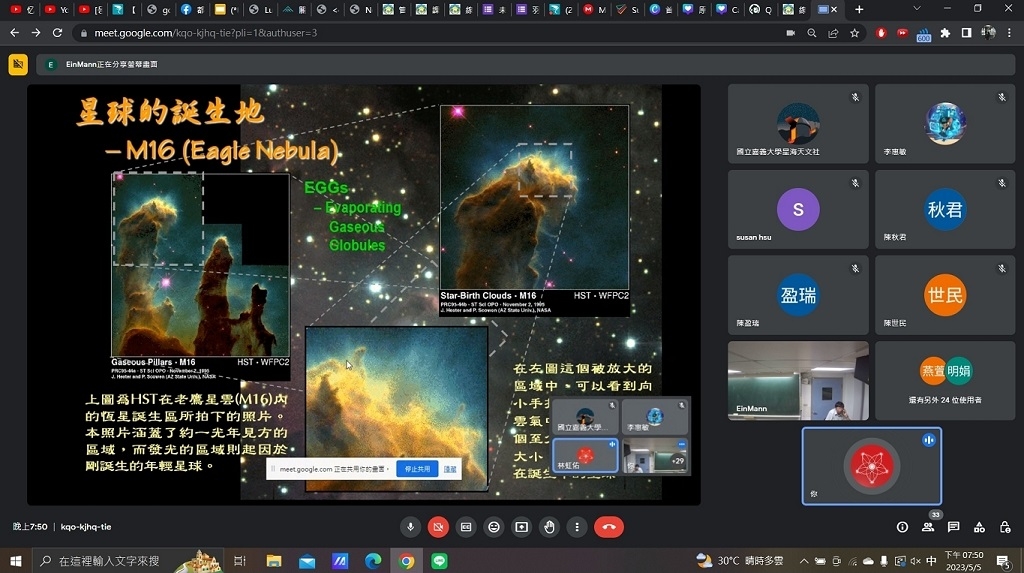This screenshot has width=1024, height=573.
Task: Open the Activities panel icon
Action: (x=979, y=527)
